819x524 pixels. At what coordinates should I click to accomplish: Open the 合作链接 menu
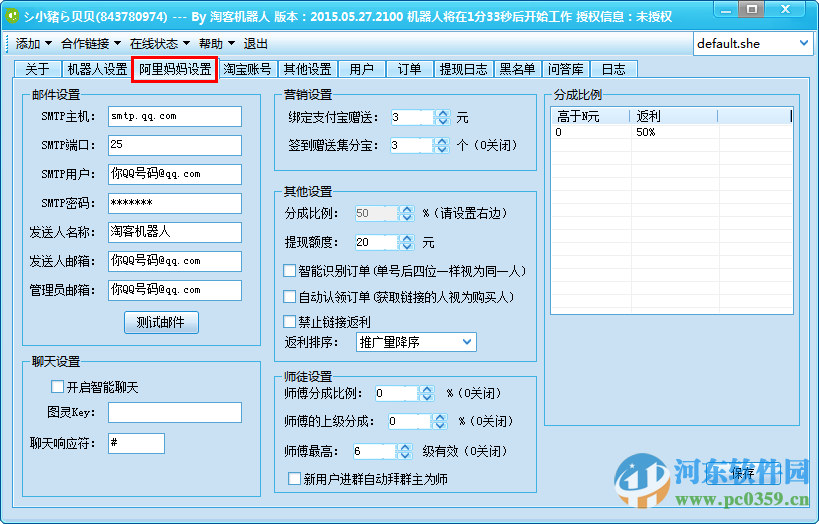(91, 44)
